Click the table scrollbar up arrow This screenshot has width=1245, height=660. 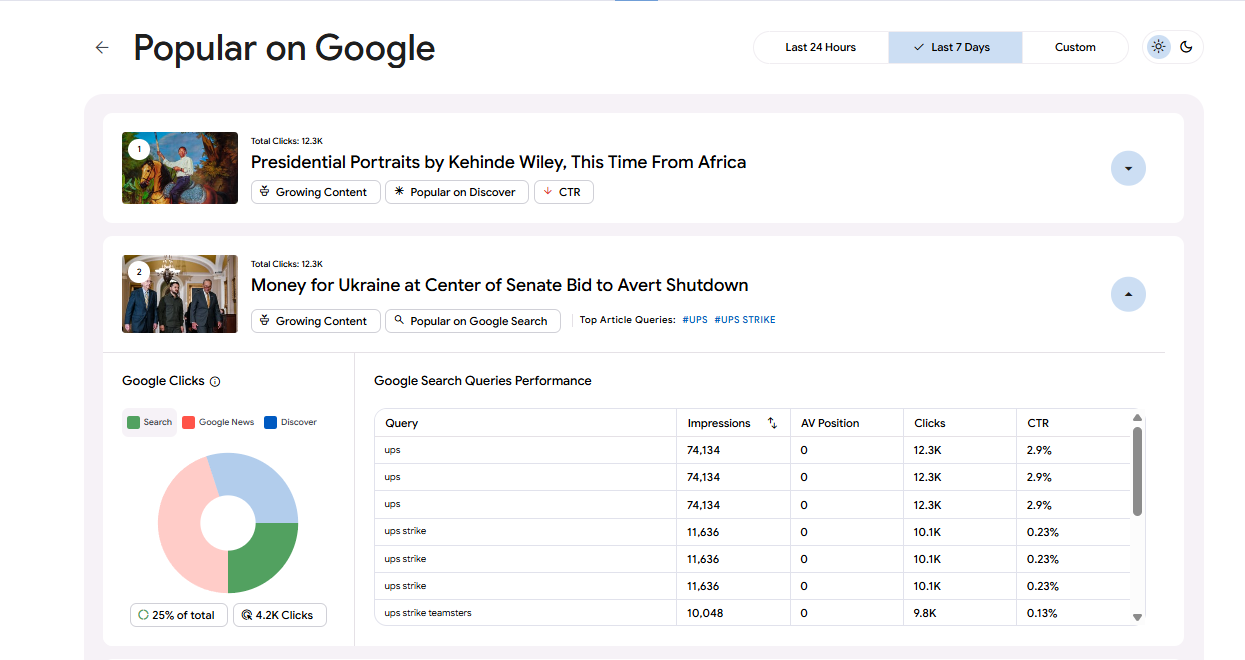pyautogui.click(x=1137, y=418)
